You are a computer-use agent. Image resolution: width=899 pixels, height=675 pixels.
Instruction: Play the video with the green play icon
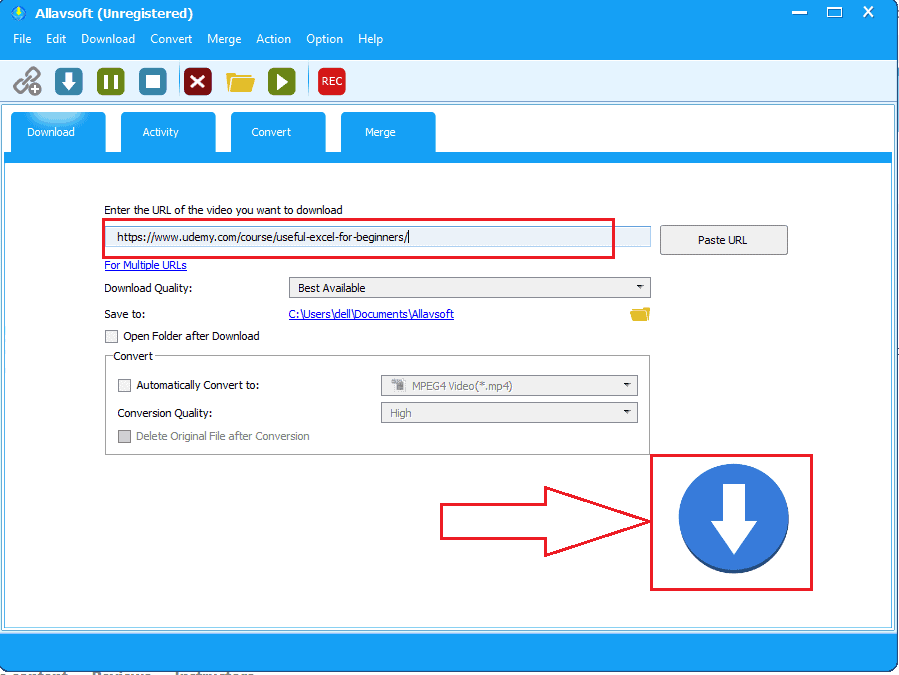point(282,81)
